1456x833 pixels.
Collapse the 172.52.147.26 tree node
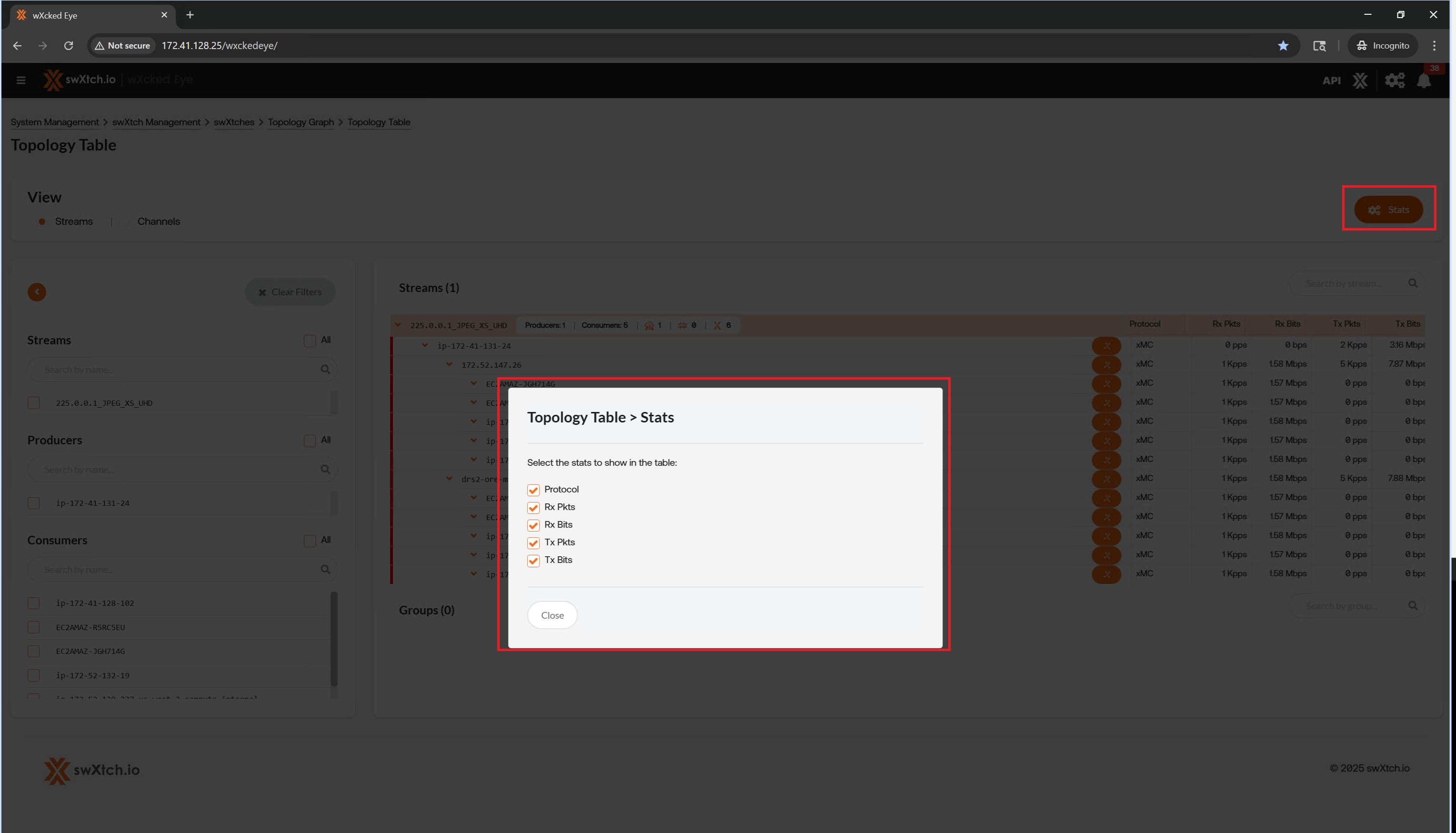tap(450, 364)
